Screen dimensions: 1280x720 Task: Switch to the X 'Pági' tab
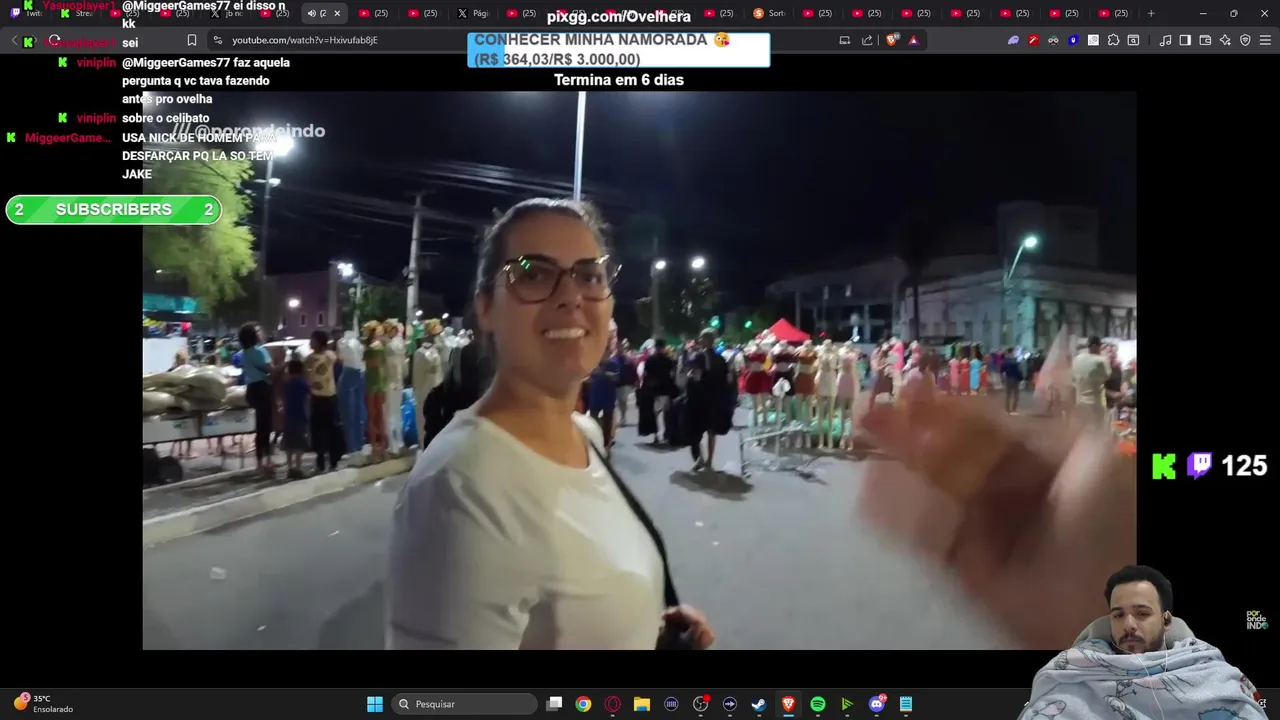pos(474,13)
